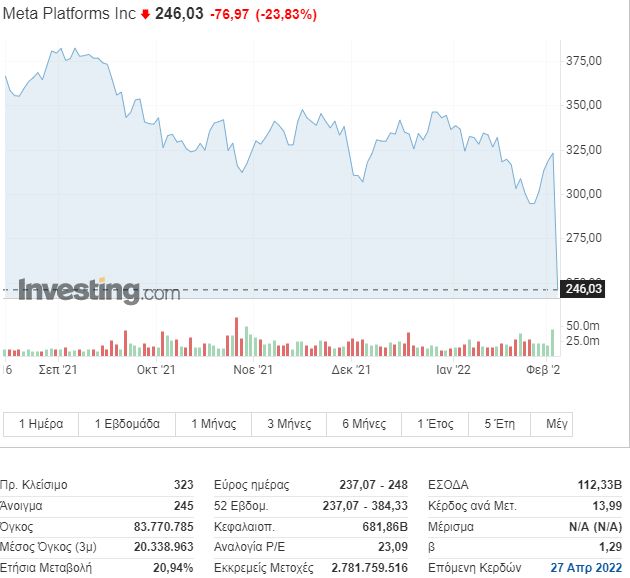Choose the 1 Έτος timeframe
Screen dimensions: 630x578
pyautogui.click(x=435, y=424)
